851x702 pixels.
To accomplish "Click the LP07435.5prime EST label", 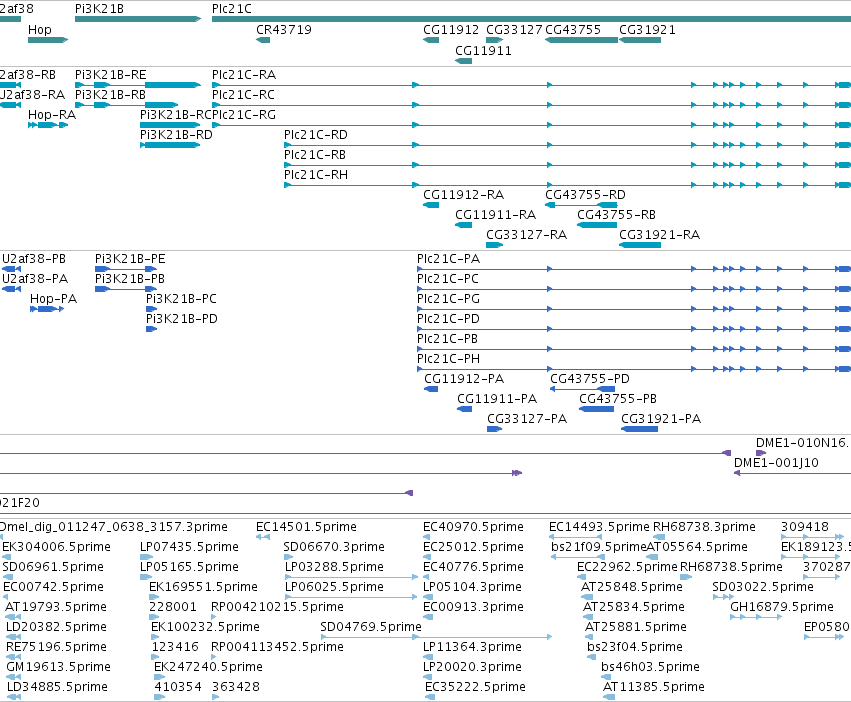I will 189,547.
